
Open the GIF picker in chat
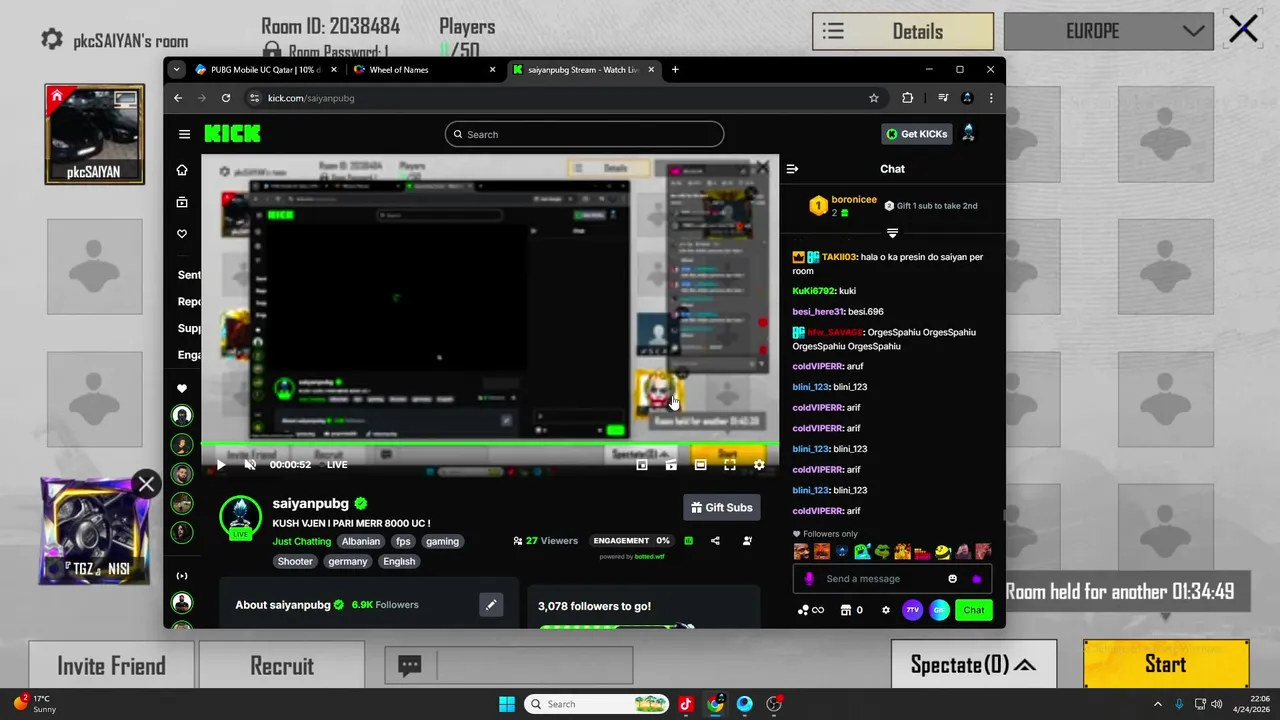[939, 610]
